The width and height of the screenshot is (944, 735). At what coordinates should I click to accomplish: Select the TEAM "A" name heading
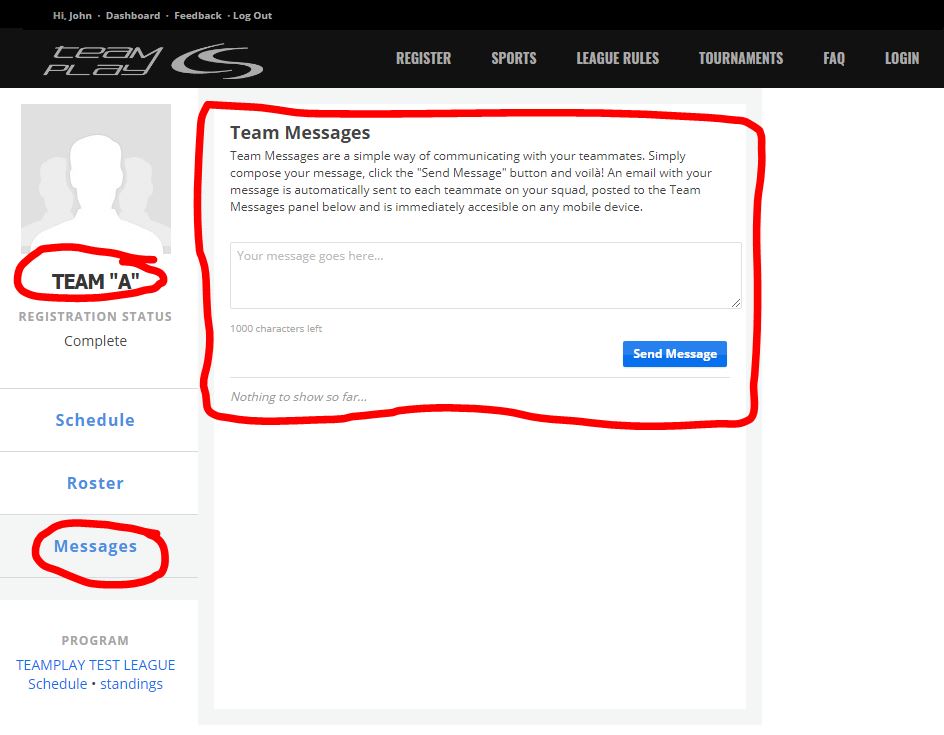tap(95, 281)
